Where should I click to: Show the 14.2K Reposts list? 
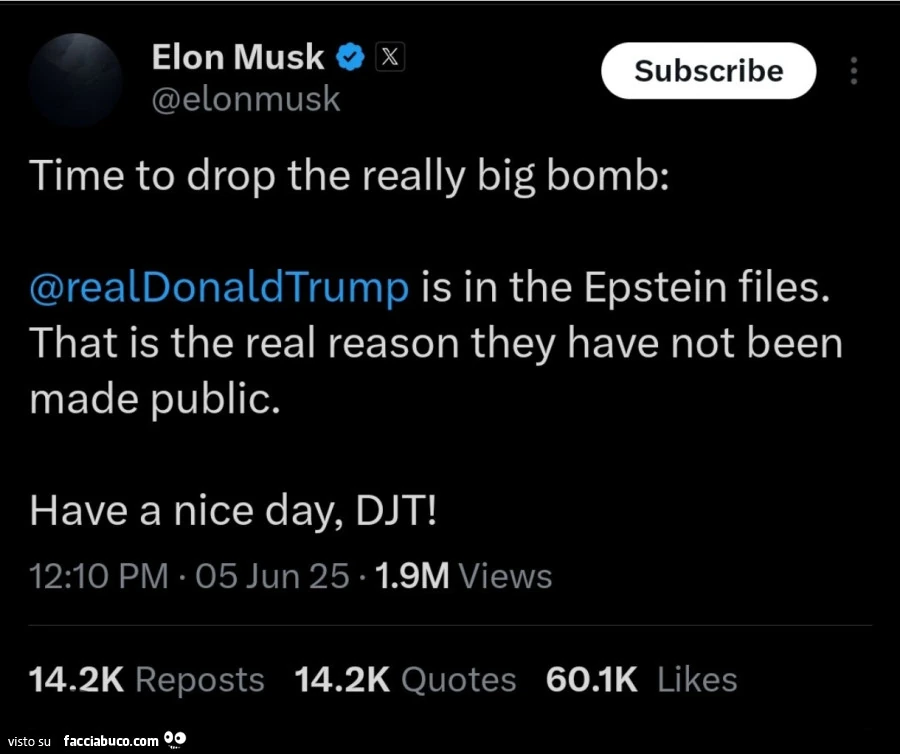pos(146,680)
